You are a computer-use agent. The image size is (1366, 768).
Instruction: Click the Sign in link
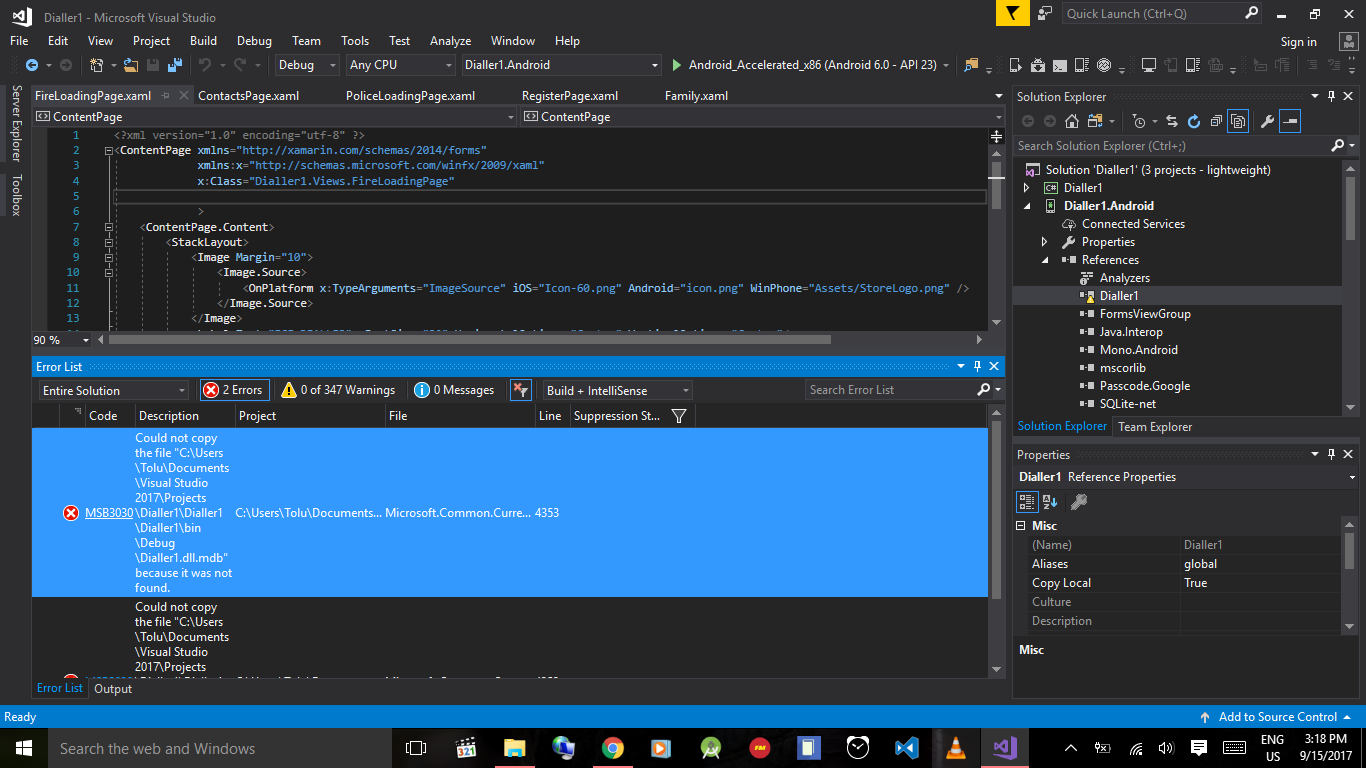pyautogui.click(x=1298, y=42)
